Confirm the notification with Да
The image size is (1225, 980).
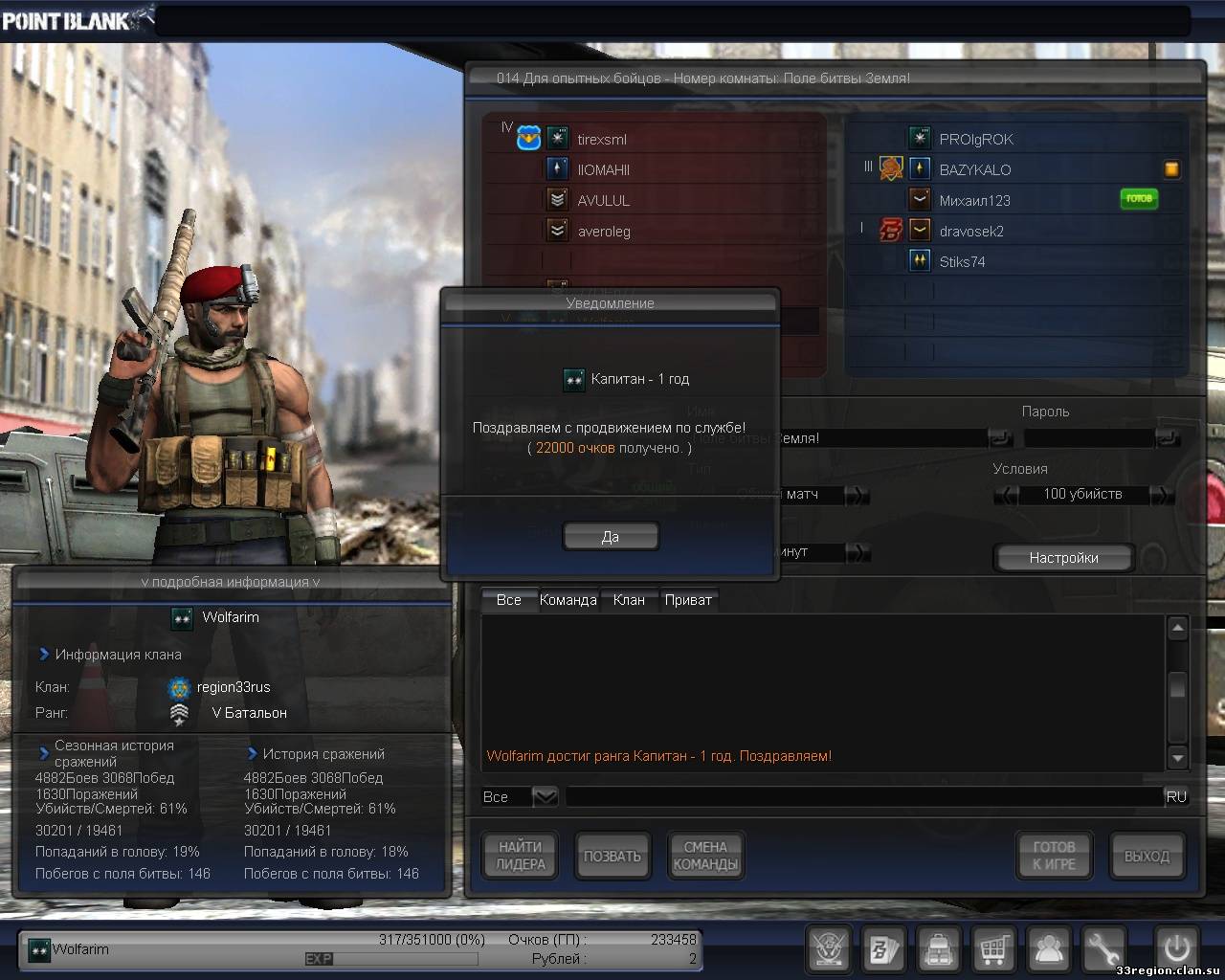coord(611,537)
